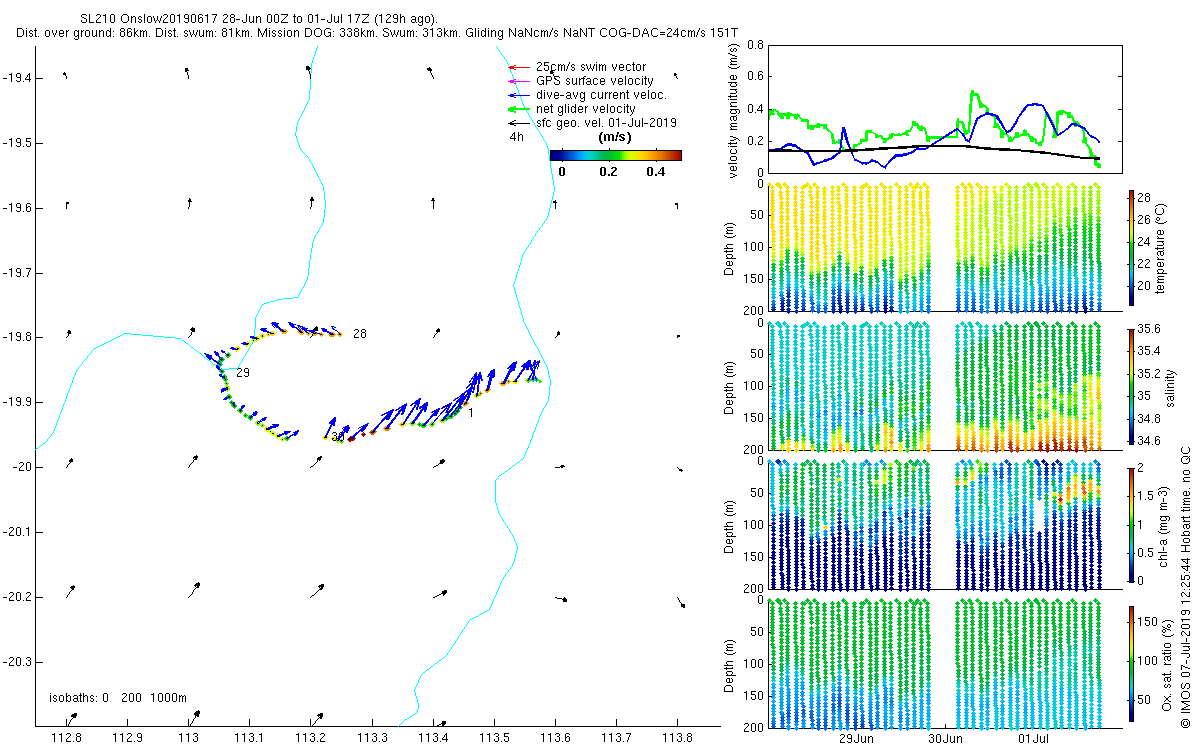Click the Ox. sat. ratio colorbar
Image resolution: width=1200 pixels, height=750 pixels.
[x=1132, y=662]
